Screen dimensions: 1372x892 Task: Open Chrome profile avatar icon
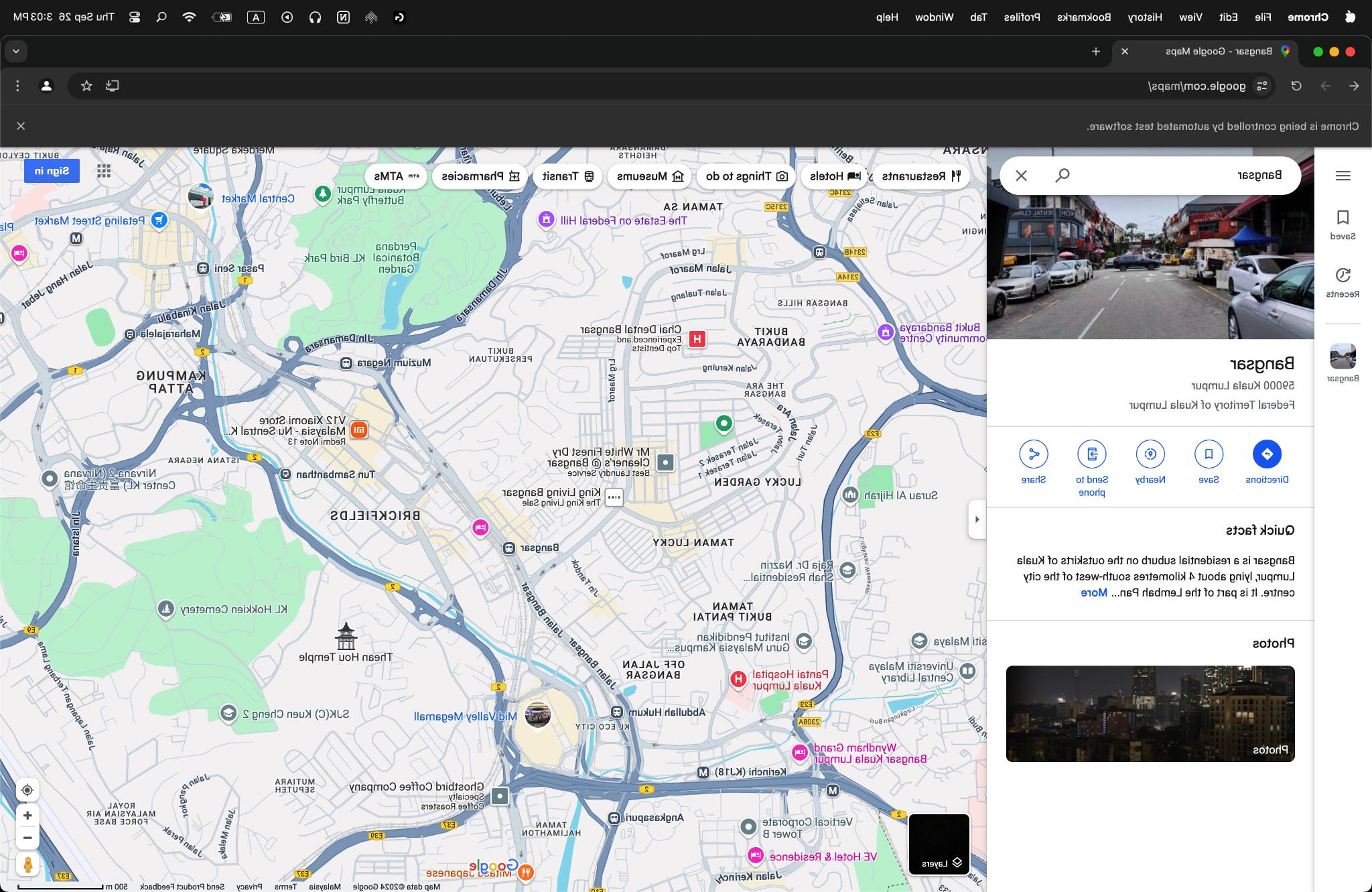click(x=46, y=86)
